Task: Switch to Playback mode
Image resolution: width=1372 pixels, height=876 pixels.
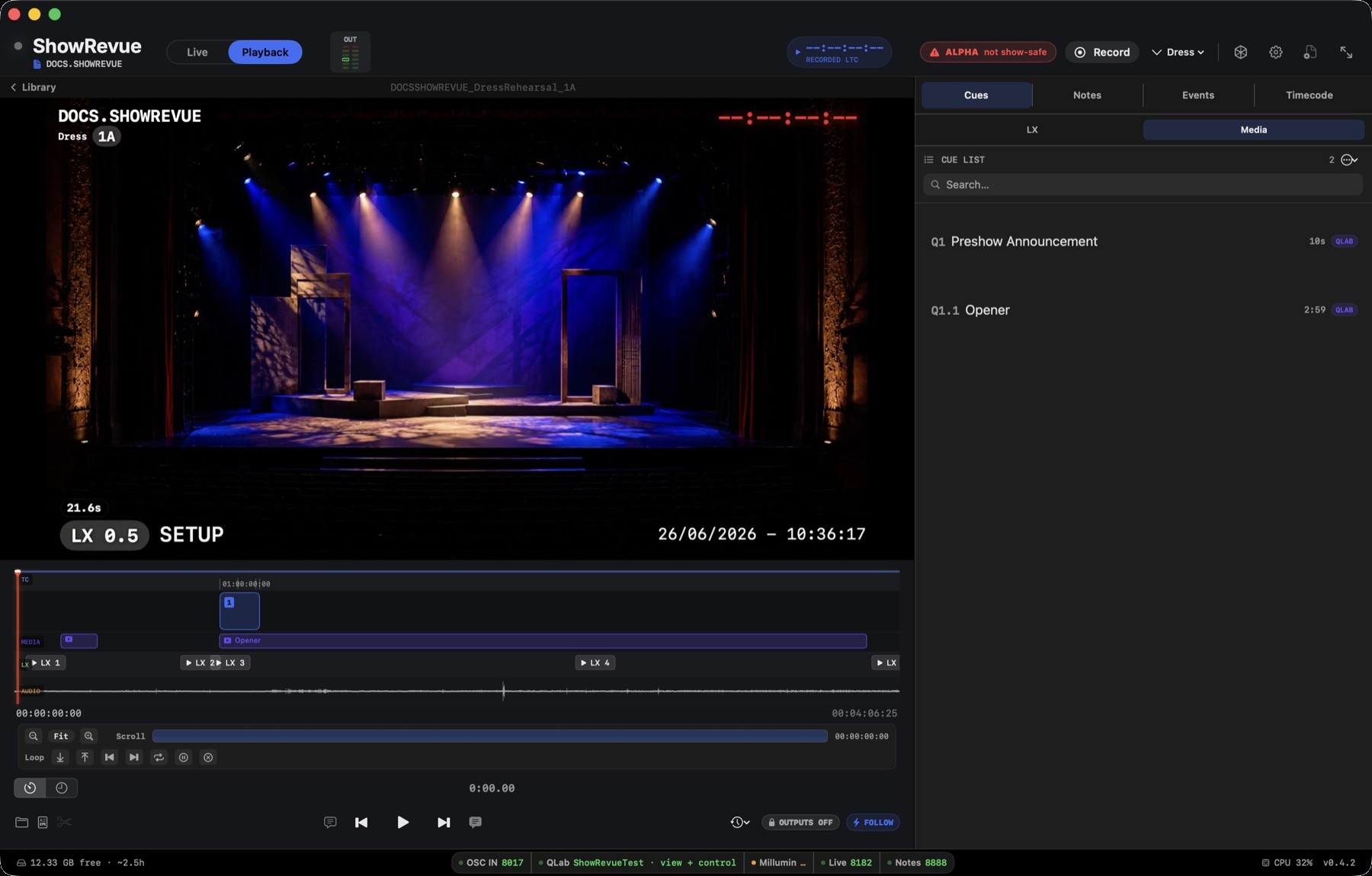Action: point(265,52)
